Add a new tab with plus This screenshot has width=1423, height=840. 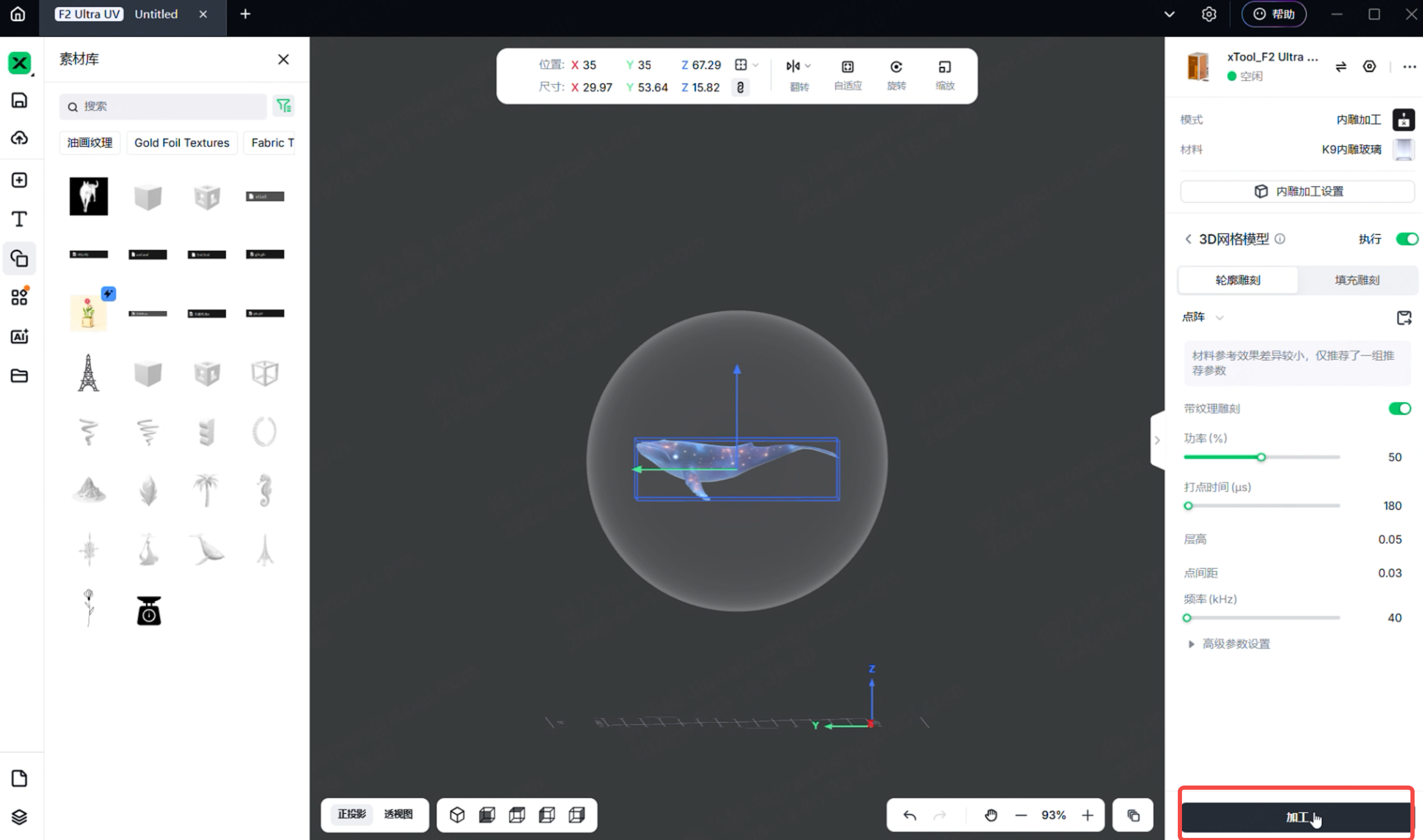point(245,14)
